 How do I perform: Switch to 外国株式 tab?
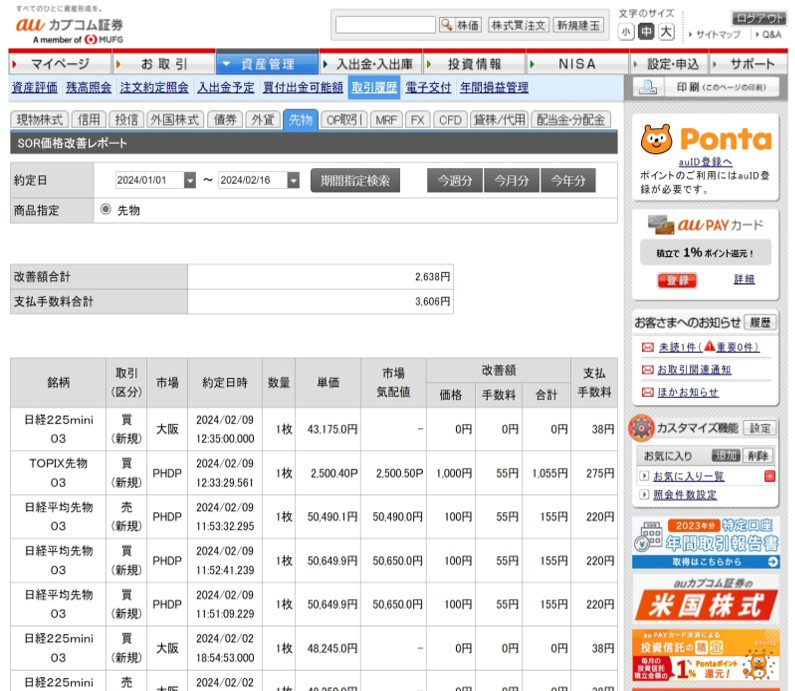[175, 120]
